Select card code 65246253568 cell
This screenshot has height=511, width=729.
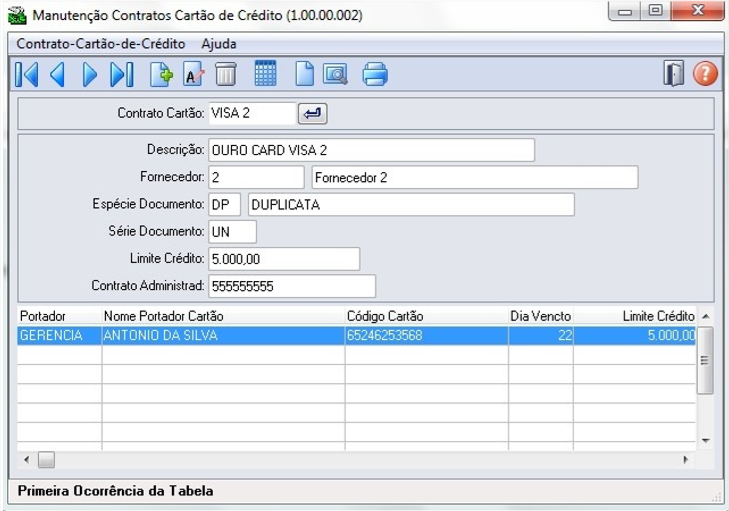coord(426,336)
